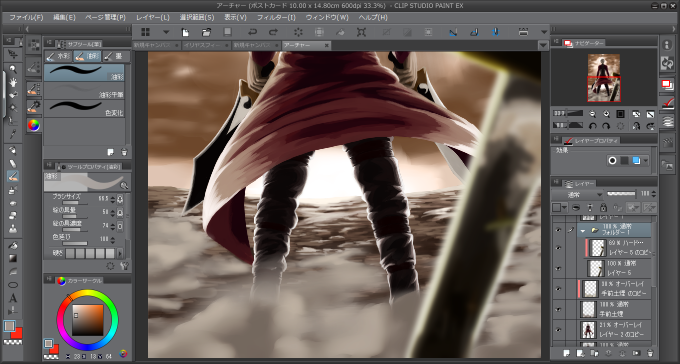The width and height of the screenshot is (680, 364).
Task: Expand command bar overflow arrow
Action: tap(544, 32)
